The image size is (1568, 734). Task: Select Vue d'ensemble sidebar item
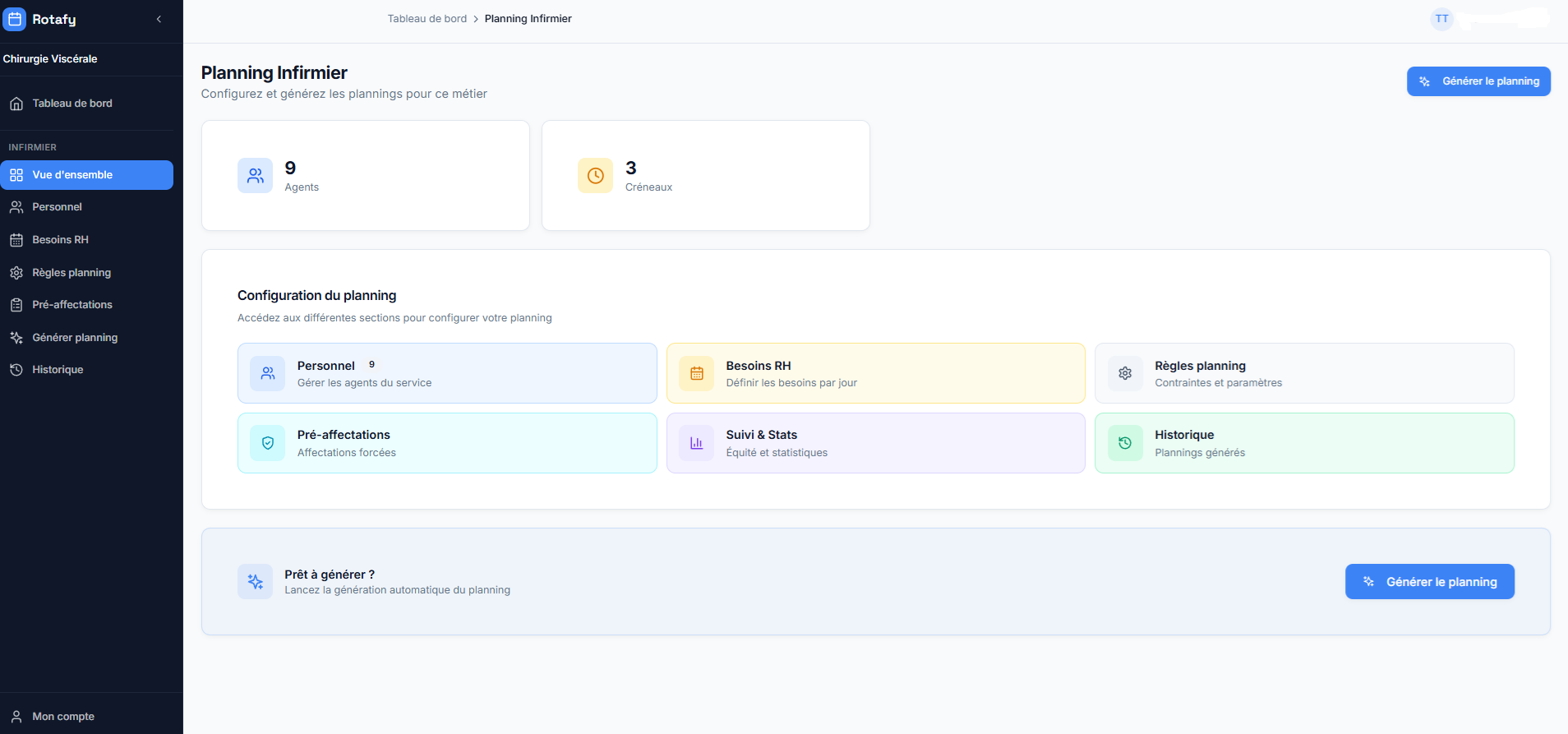tap(86, 175)
